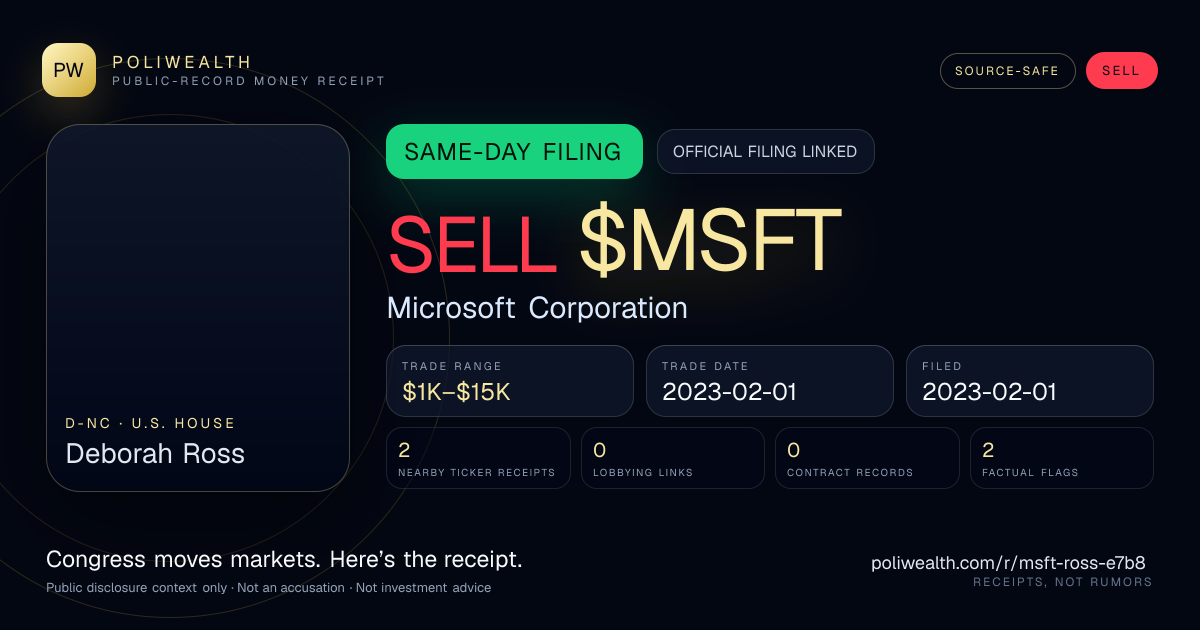Open the Factual Flags stat tile
Screen dimensions: 1200x630
[x=1062, y=458]
